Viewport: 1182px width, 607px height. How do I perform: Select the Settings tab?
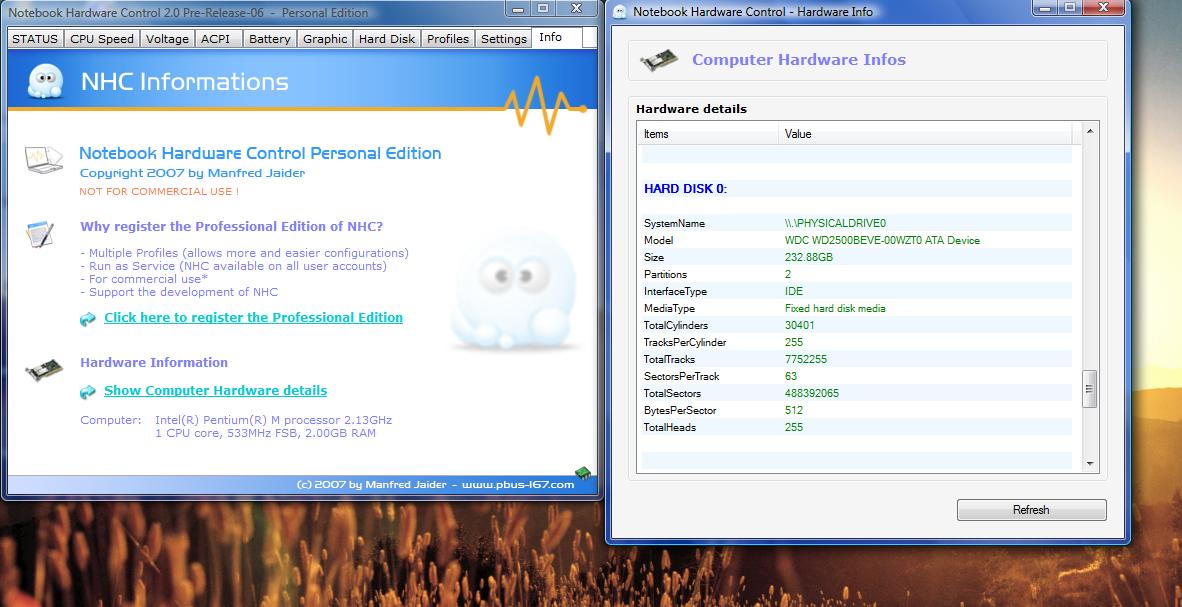[504, 38]
